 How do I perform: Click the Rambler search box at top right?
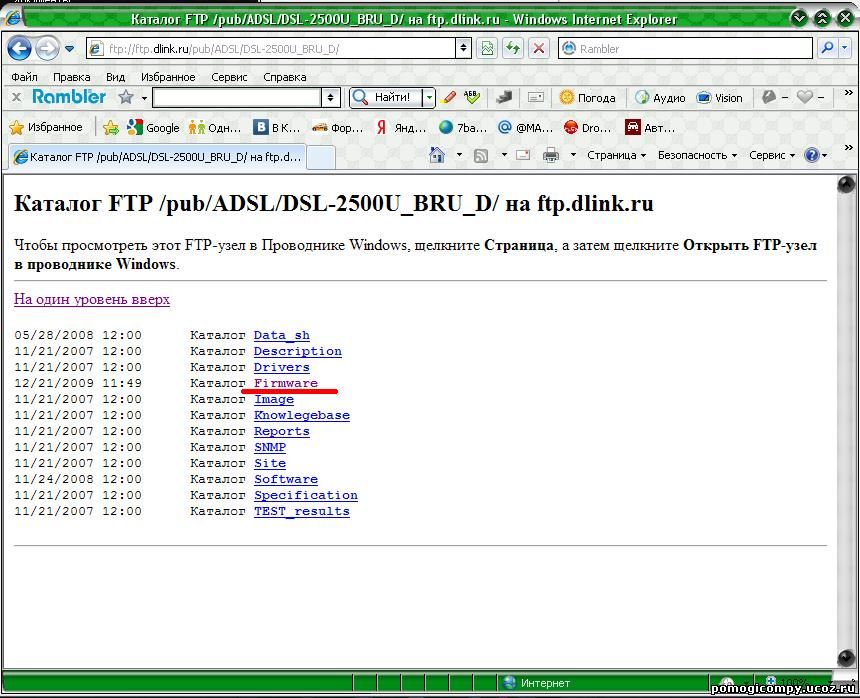[686, 49]
